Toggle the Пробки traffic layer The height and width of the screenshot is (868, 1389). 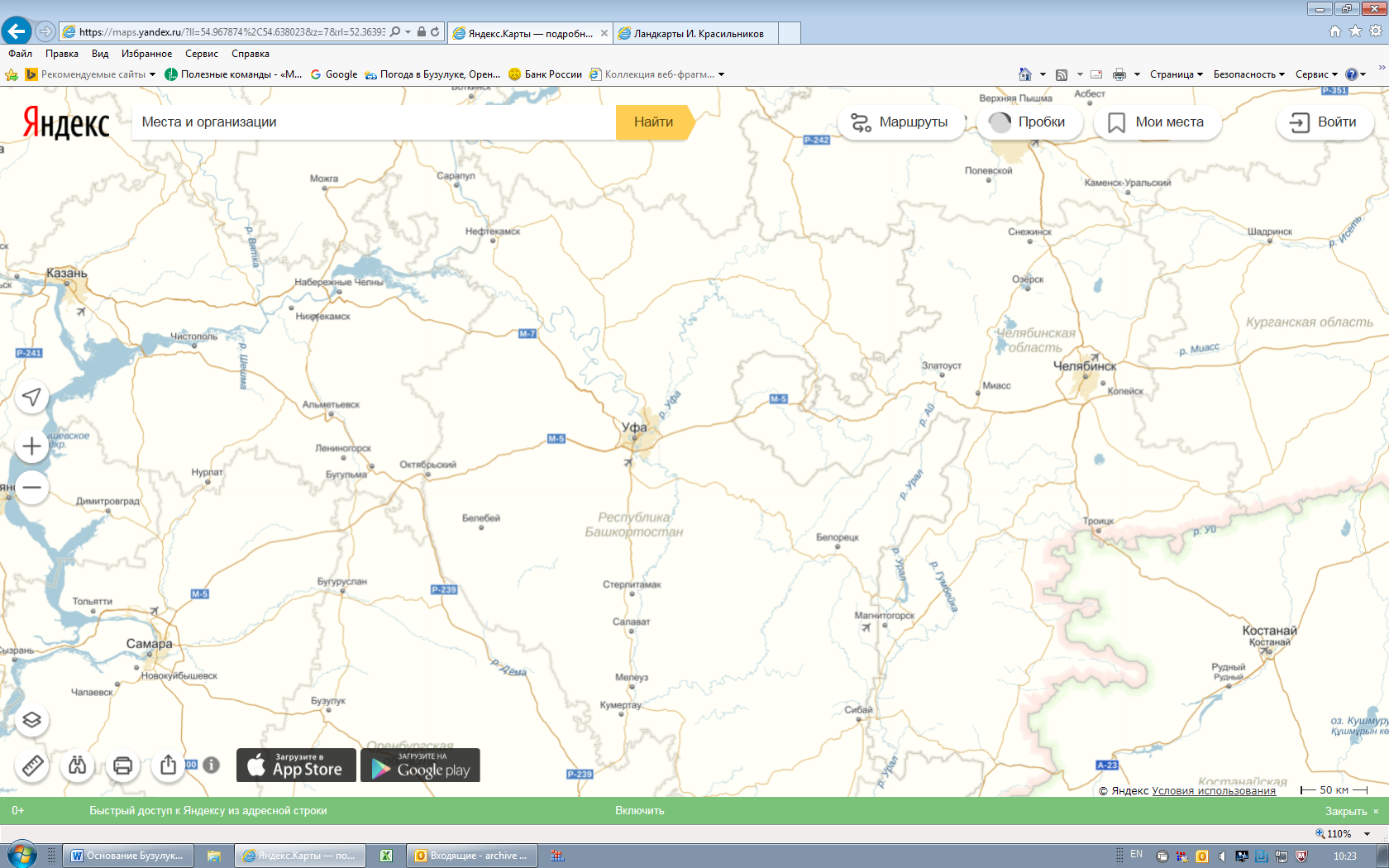(x=1029, y=122)
